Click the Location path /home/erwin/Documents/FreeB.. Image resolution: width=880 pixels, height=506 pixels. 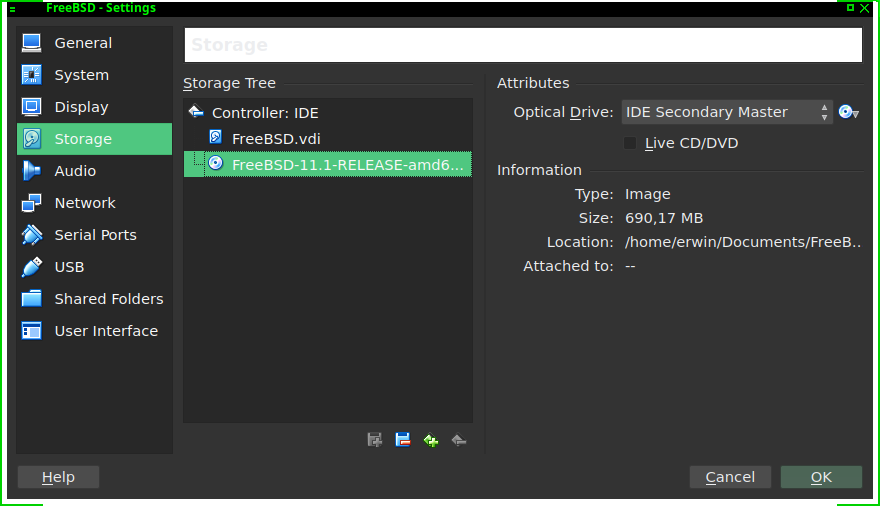(742, 242)
